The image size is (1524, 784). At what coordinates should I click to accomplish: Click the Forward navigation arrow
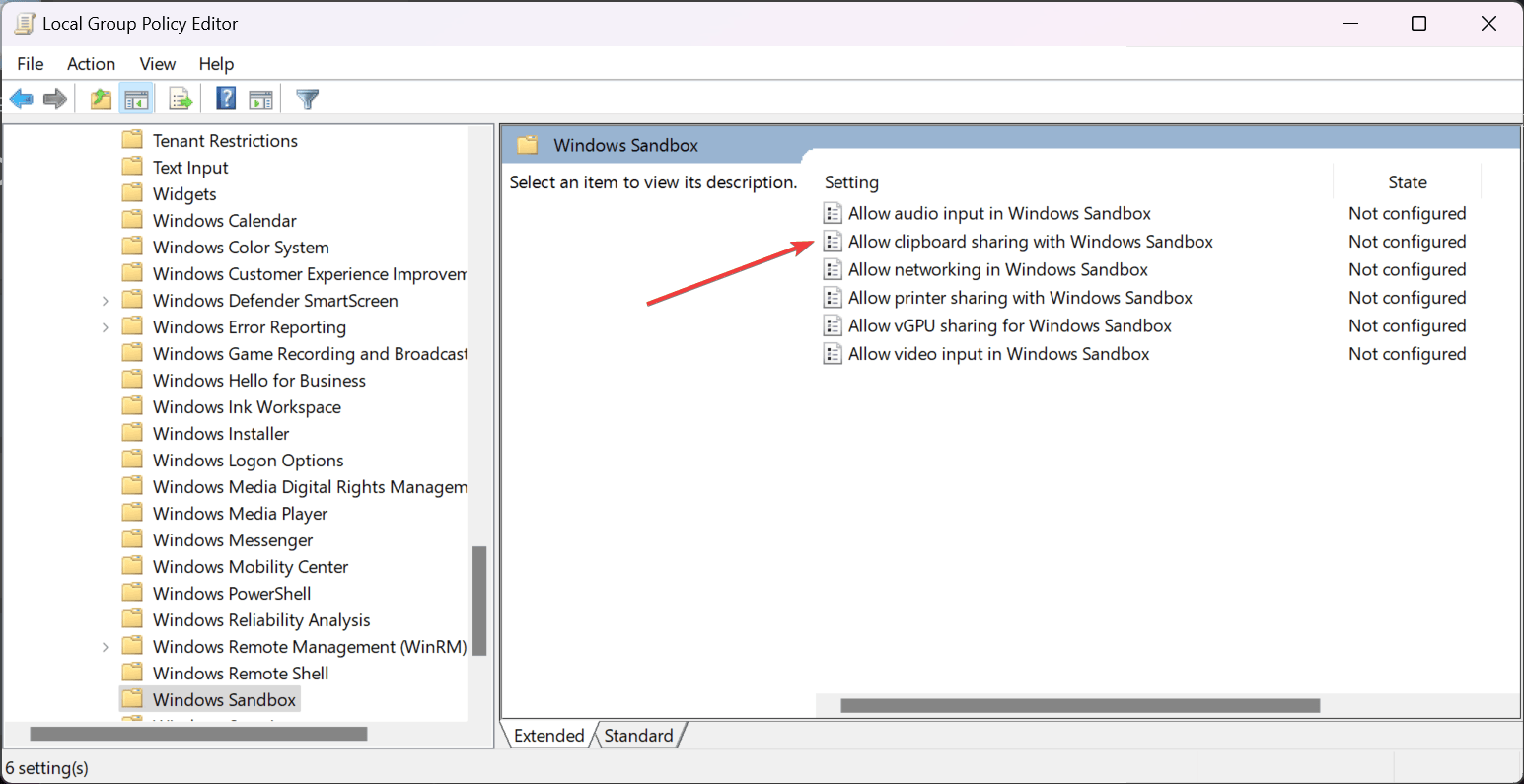tap(55, 98)
